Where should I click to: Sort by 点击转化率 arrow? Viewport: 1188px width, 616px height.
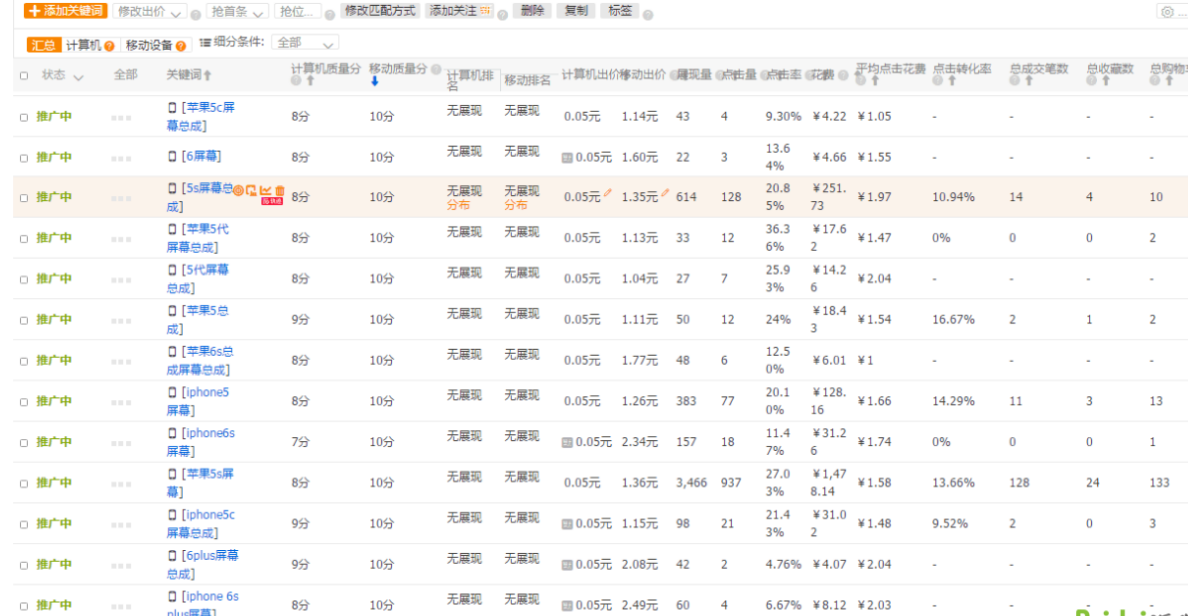[x=952, y=80]
